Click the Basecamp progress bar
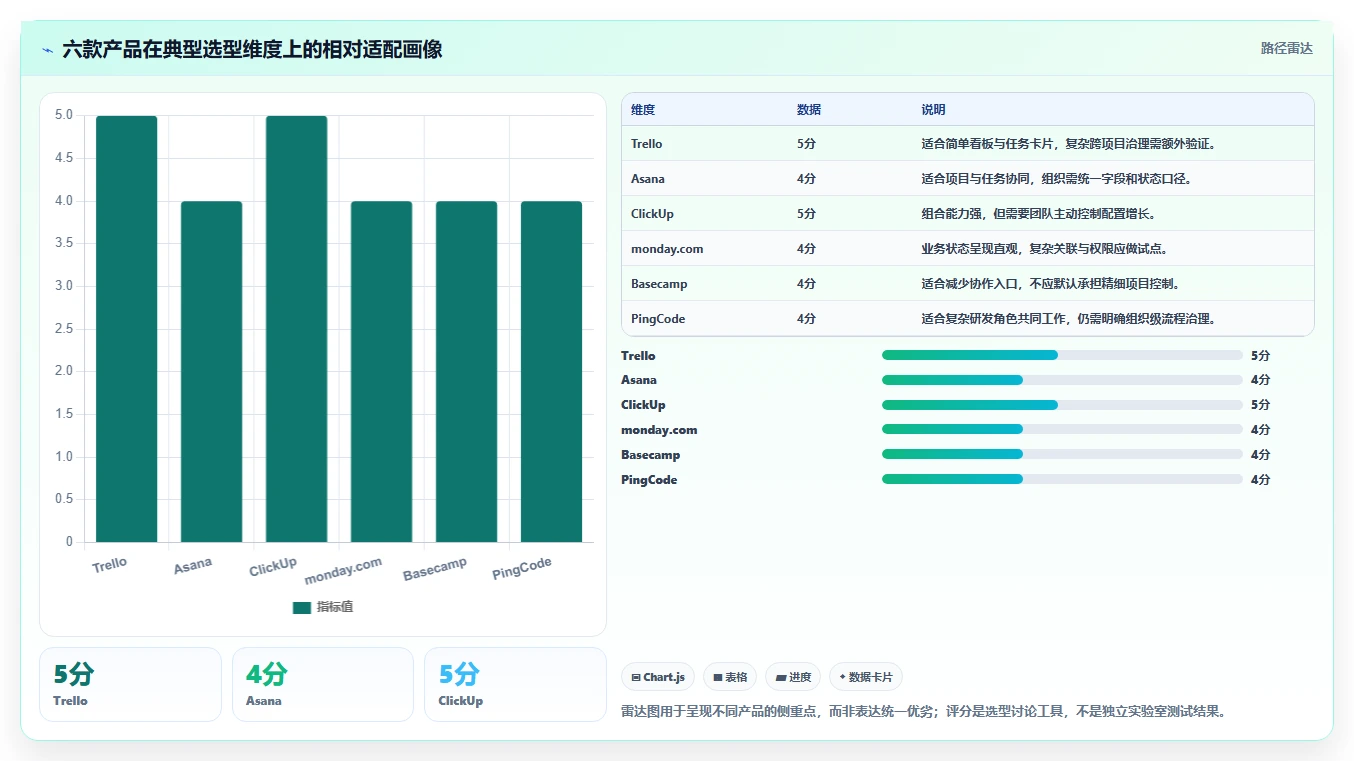The width and height of the screenshot is (1354, 761). click(x=1062, y=454)
